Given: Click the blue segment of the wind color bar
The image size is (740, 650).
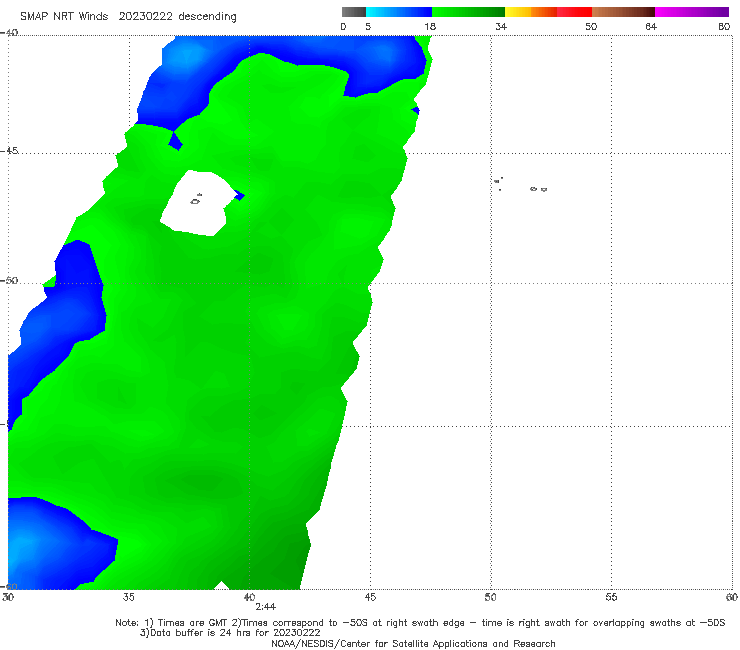Looking at the screenshot, I should click(399, 12).
